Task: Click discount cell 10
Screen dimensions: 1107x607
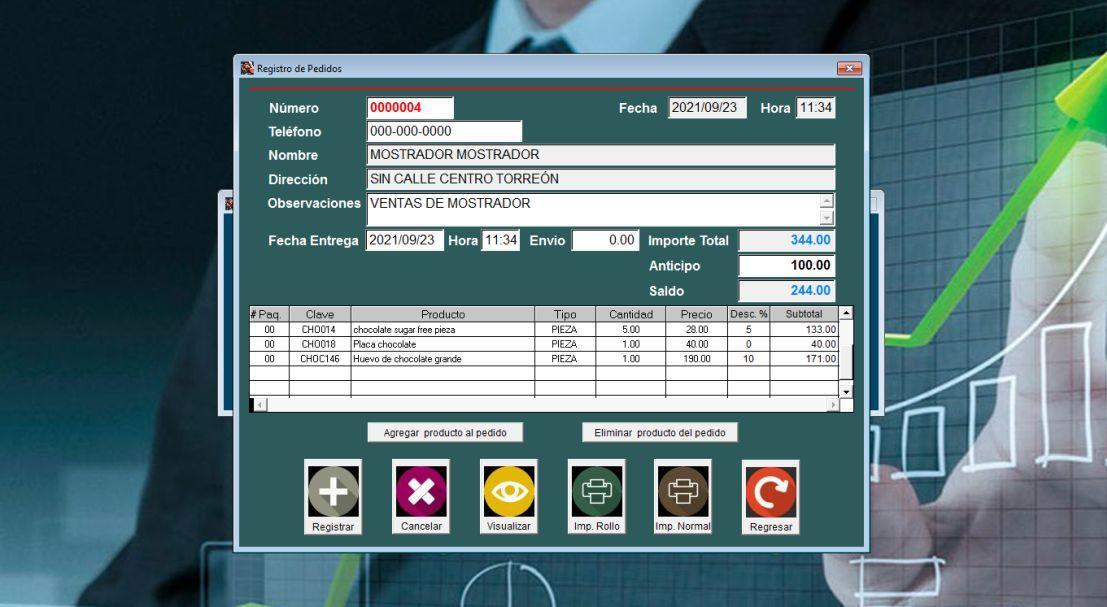Action: click(748, 359)
